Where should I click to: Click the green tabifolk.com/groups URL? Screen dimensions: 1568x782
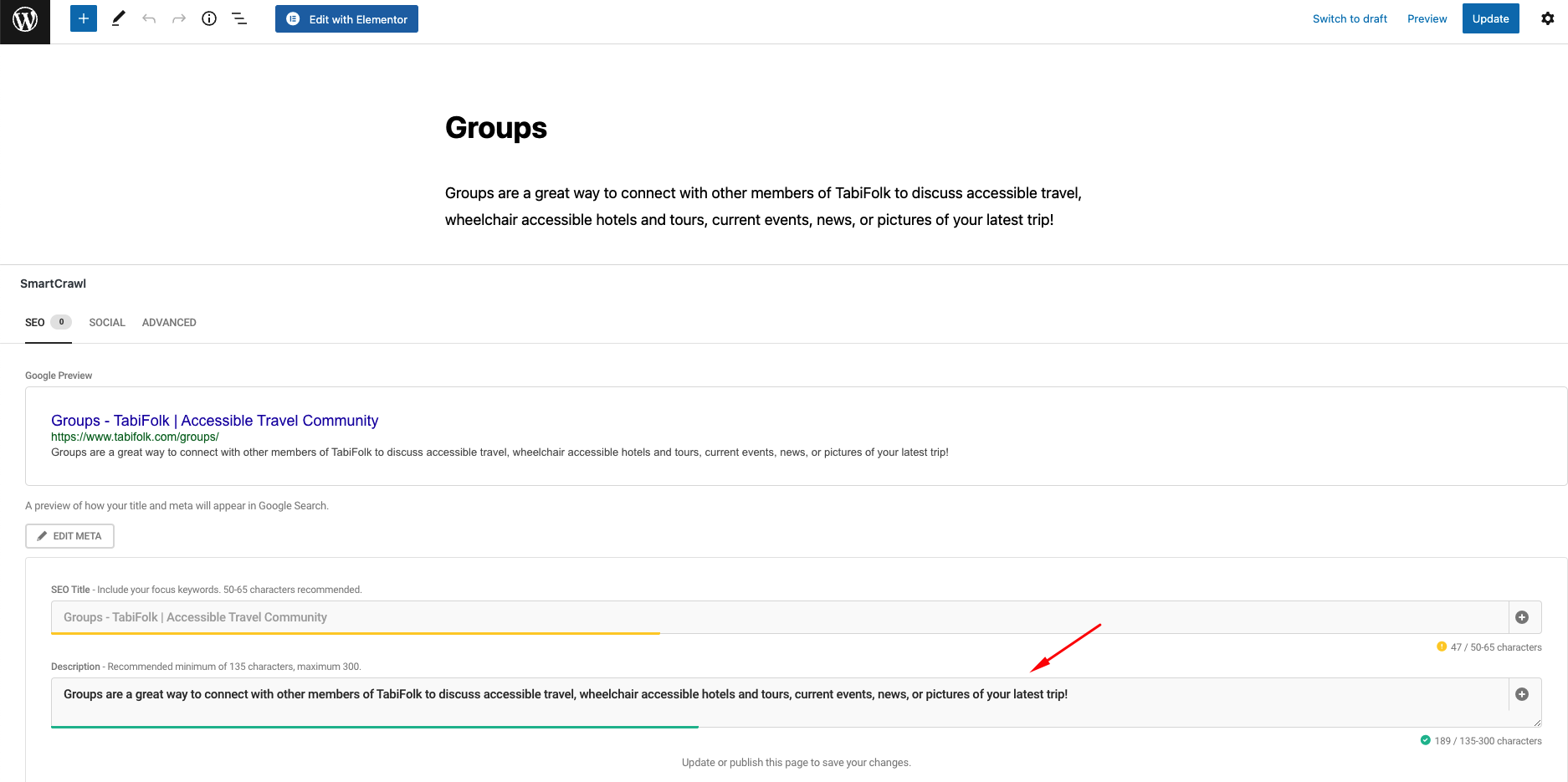[x=135, y=437]
